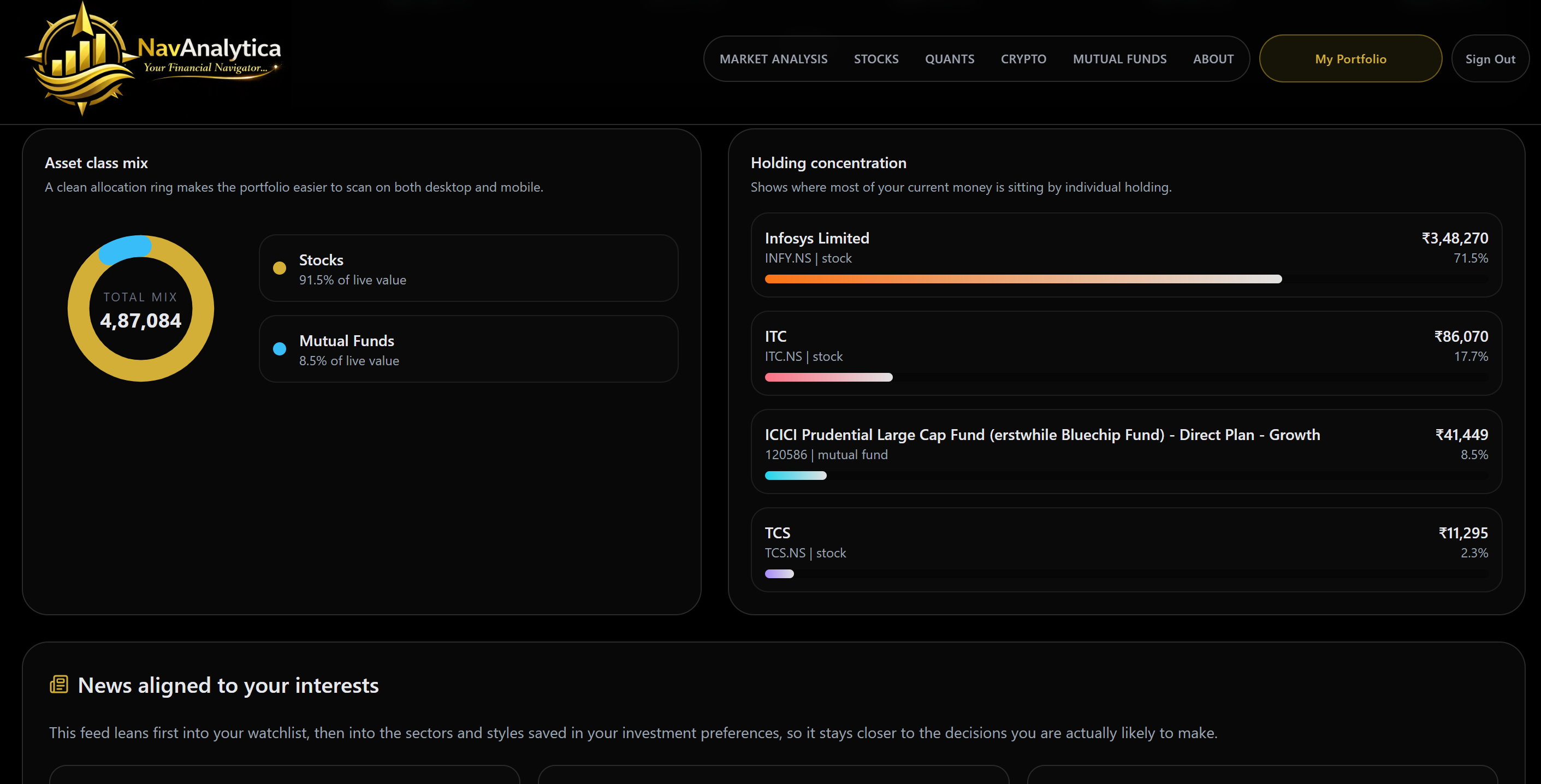Click the ITC.NS | stock ticker label
The height and width of the screenshot is (784, 1541).
point(803,357)
